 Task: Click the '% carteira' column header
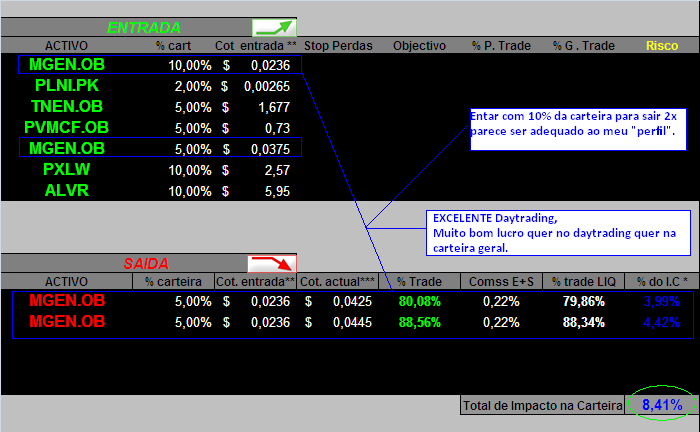[x=173, y=282]
